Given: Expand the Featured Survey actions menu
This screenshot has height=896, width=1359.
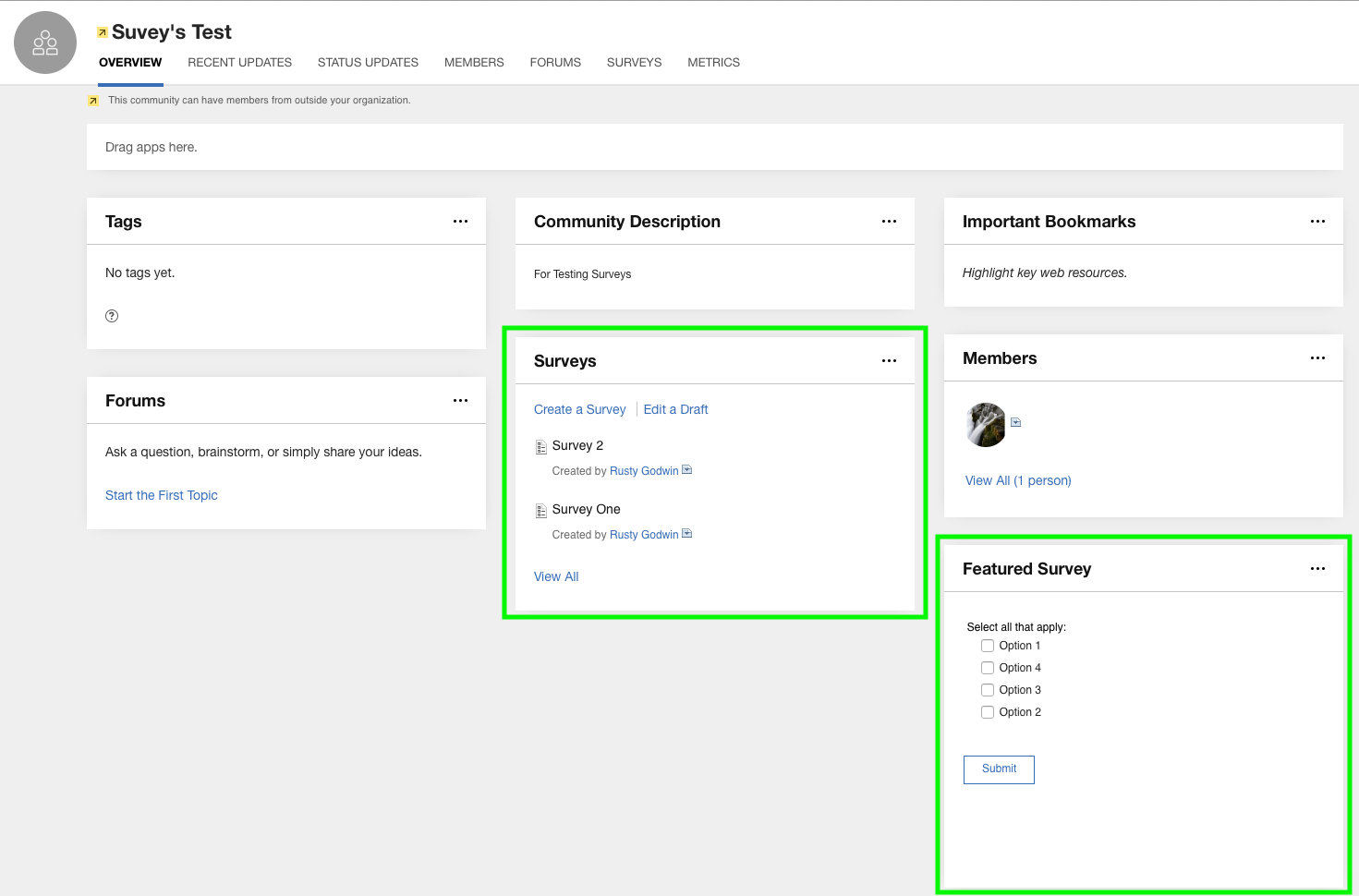Looking at the screenshot, I should point(1317,569).
